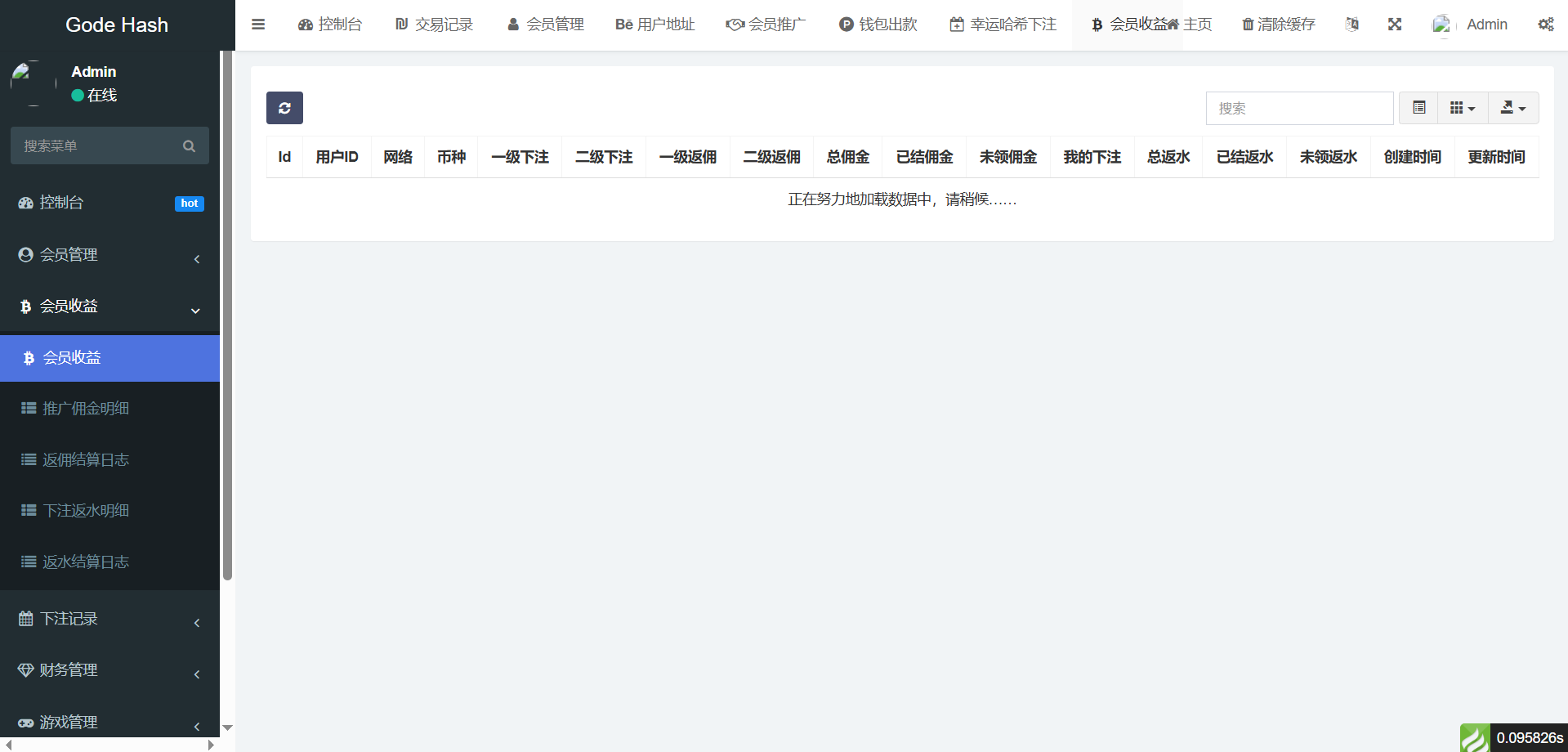1568x752 pixels.
Task: Click the 在线 status link
Action: pos(94,96)
